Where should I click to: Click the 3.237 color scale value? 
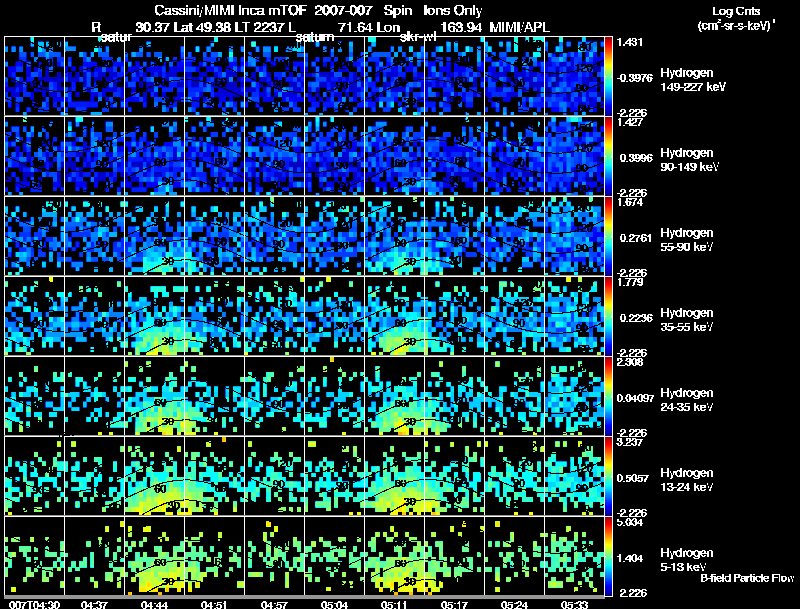point(630,442)
